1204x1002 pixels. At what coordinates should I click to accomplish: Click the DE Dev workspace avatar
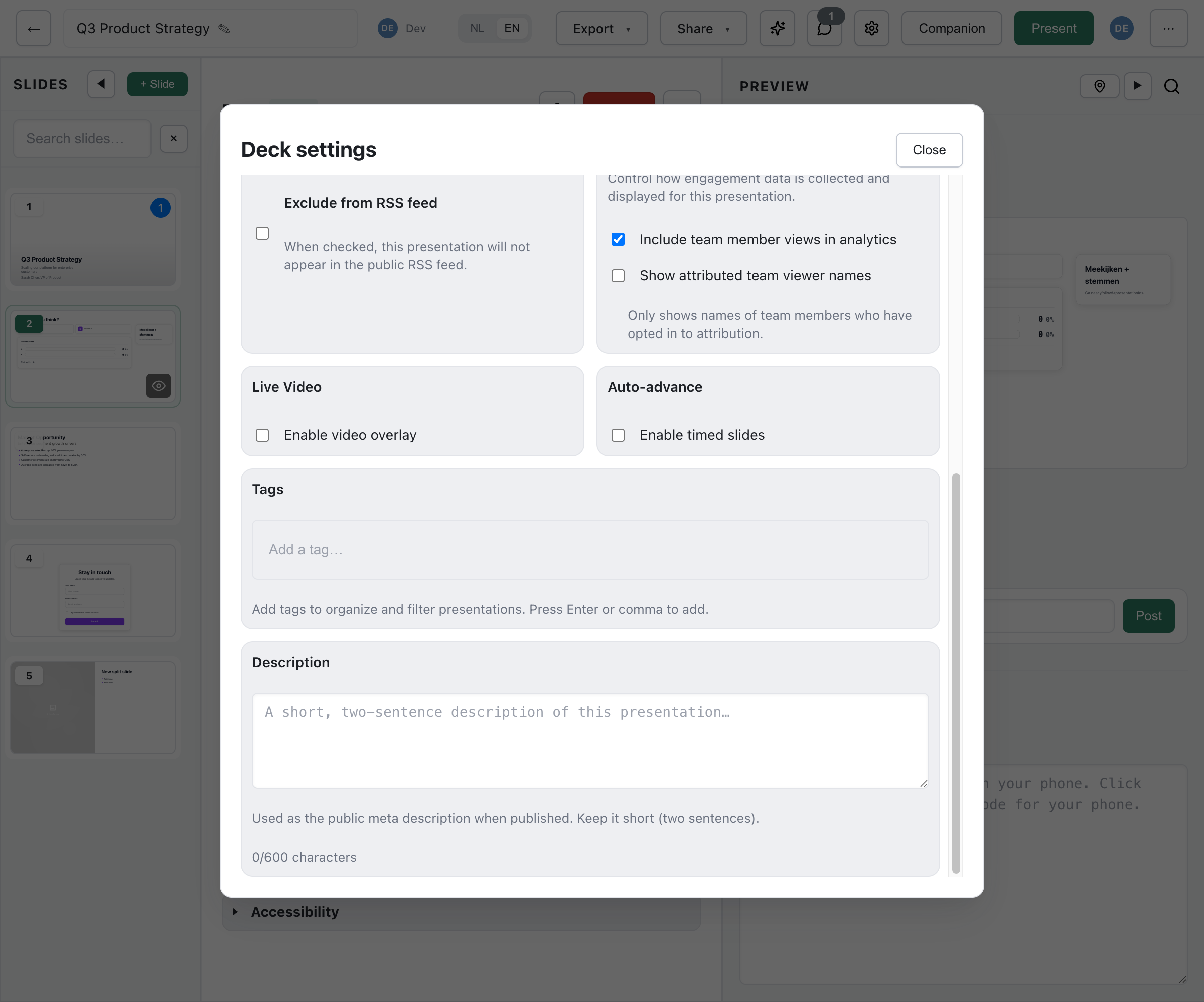click(388, 28)
